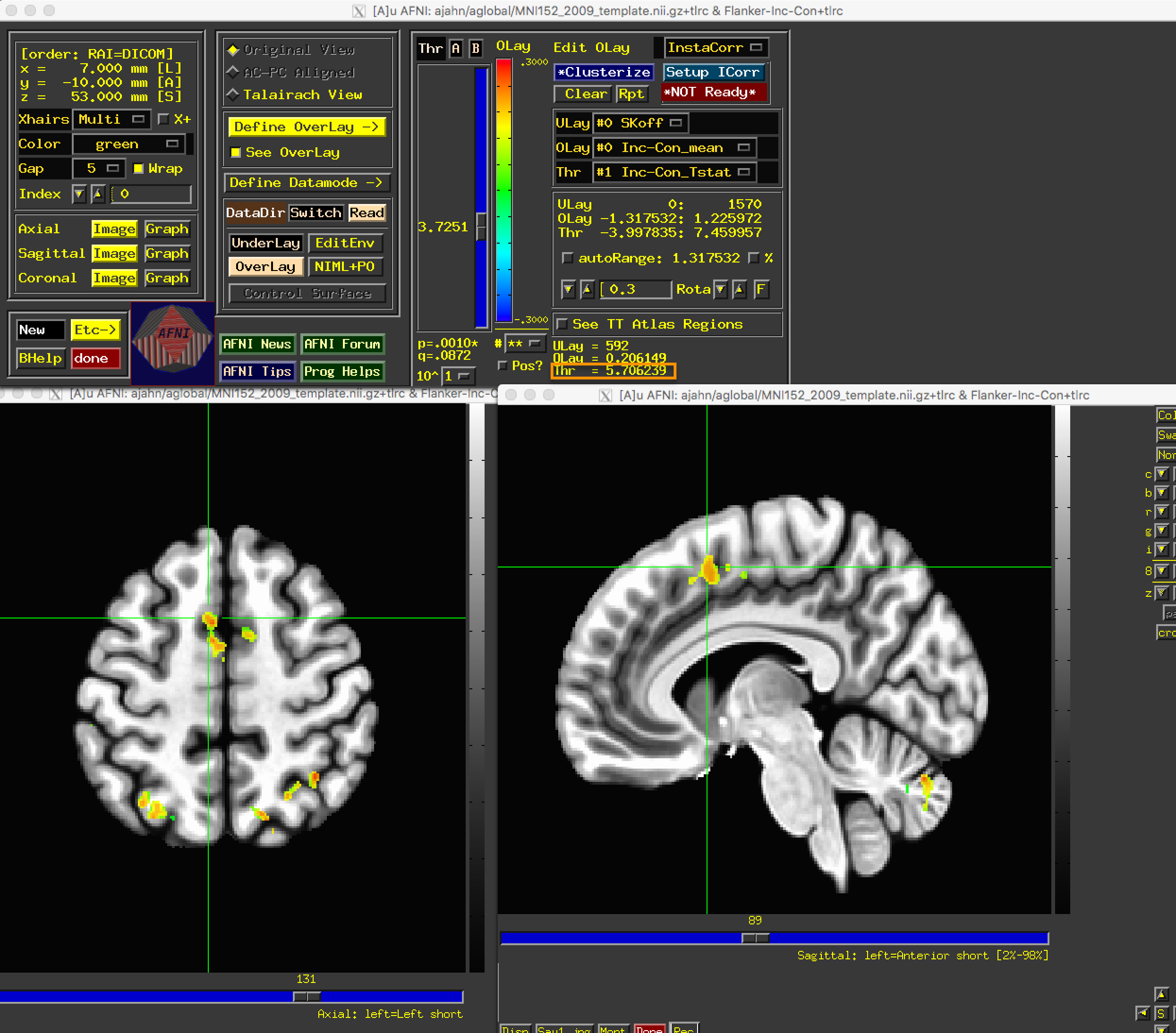Open the 10^ 1 threshold power dropdown
1176x1033 pixels.
coord(458,376)
